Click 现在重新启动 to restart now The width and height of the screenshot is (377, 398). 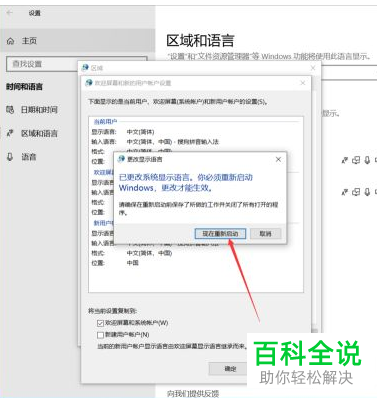220,233
